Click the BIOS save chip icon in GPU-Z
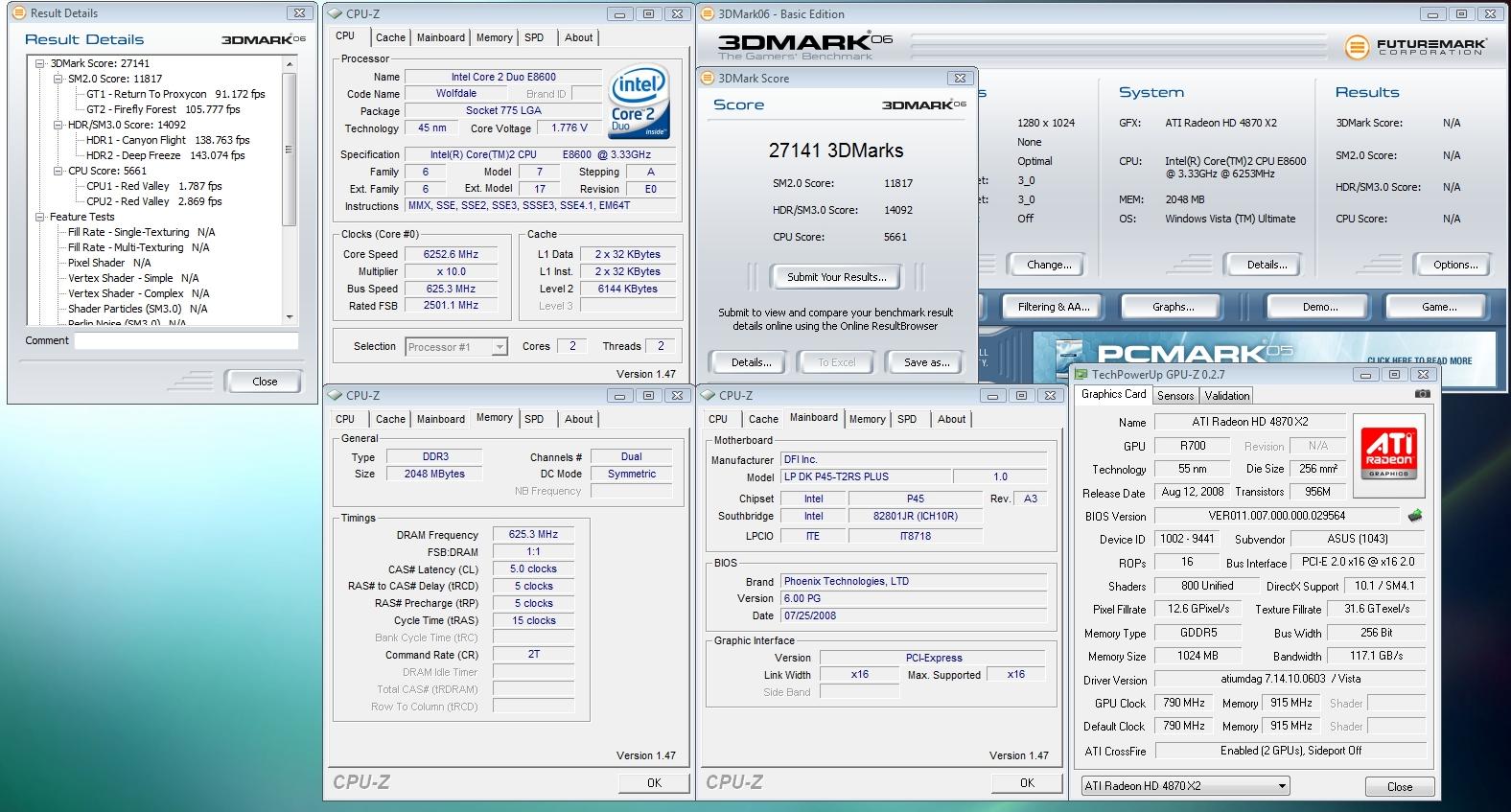Viewport: 1511px width, 812px height. coord(1415,516)
